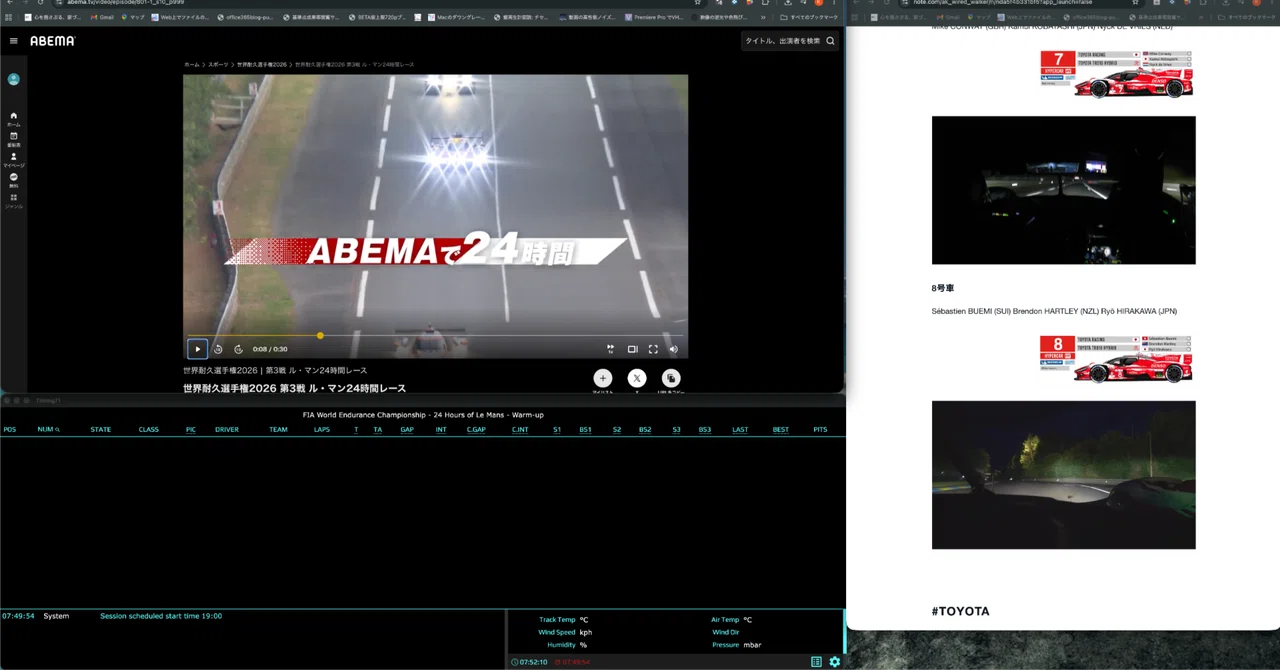Click the car 7 onboard night photo
The image size is (1280, 670).
pos(1063,190)
